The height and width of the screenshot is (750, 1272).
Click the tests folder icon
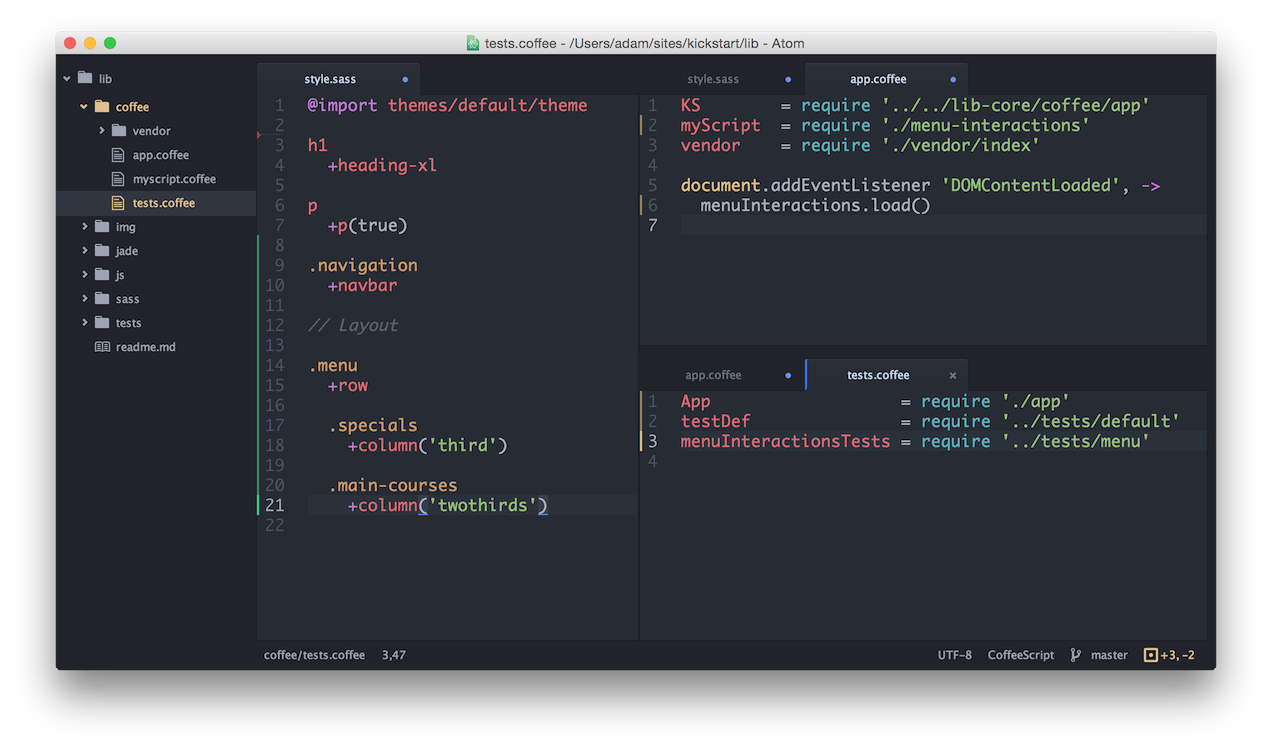pos(102,323)
